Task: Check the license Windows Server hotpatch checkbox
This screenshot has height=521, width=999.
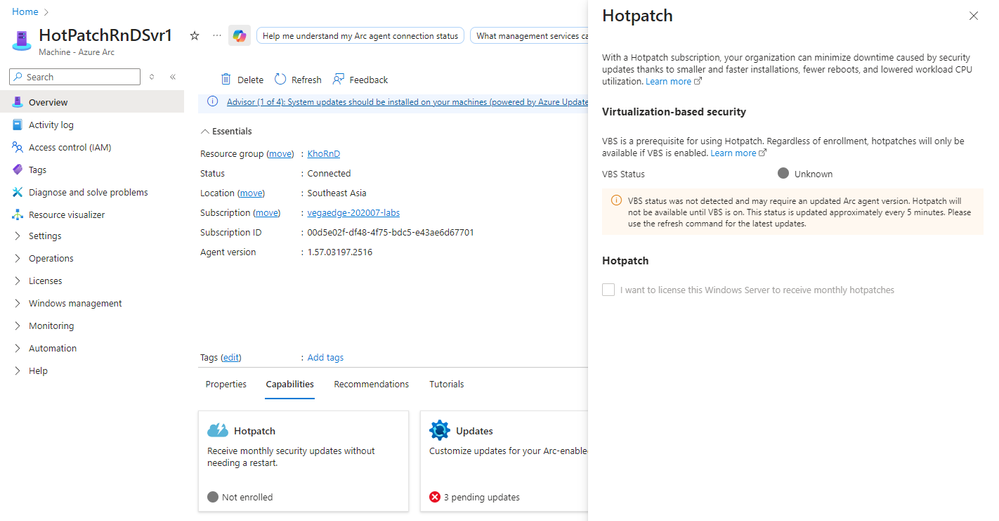Action: coord(608,290)
